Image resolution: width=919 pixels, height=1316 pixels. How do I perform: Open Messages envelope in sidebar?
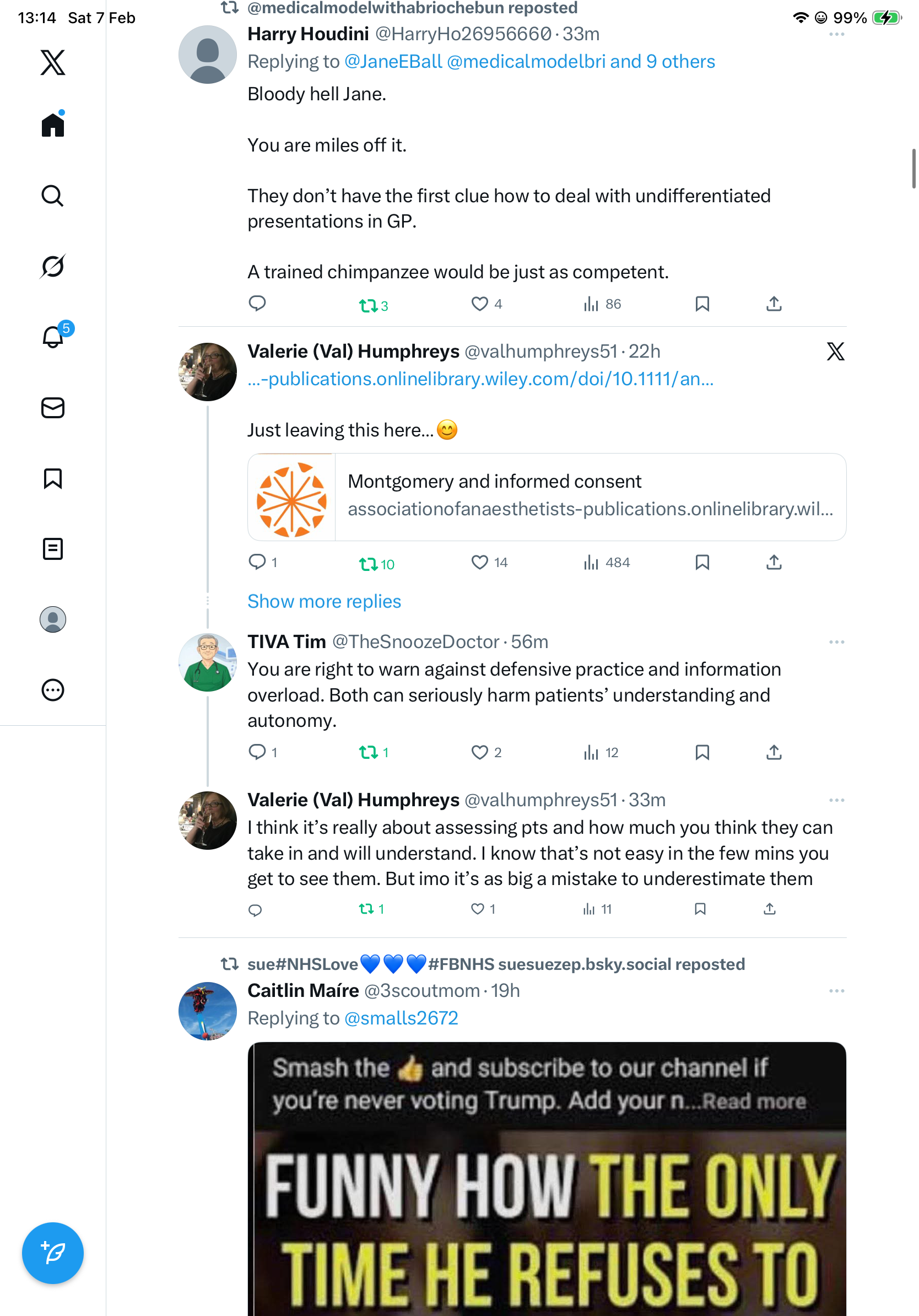(x=53, y=407)
